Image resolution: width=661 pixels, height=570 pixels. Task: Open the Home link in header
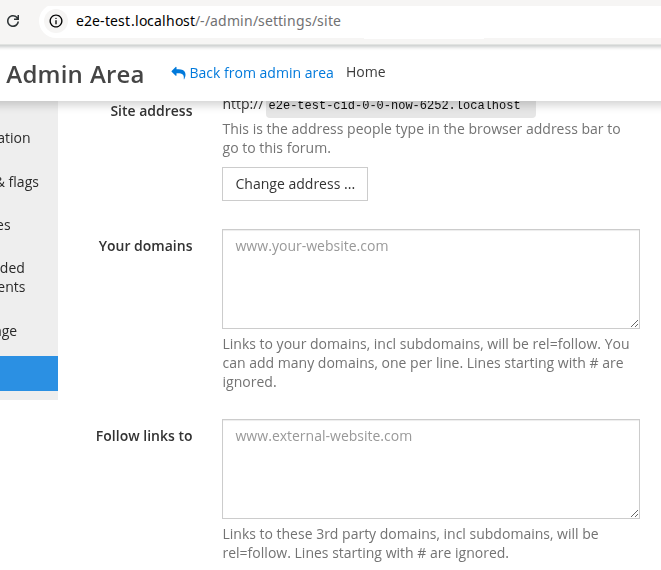tap(365, 72)
